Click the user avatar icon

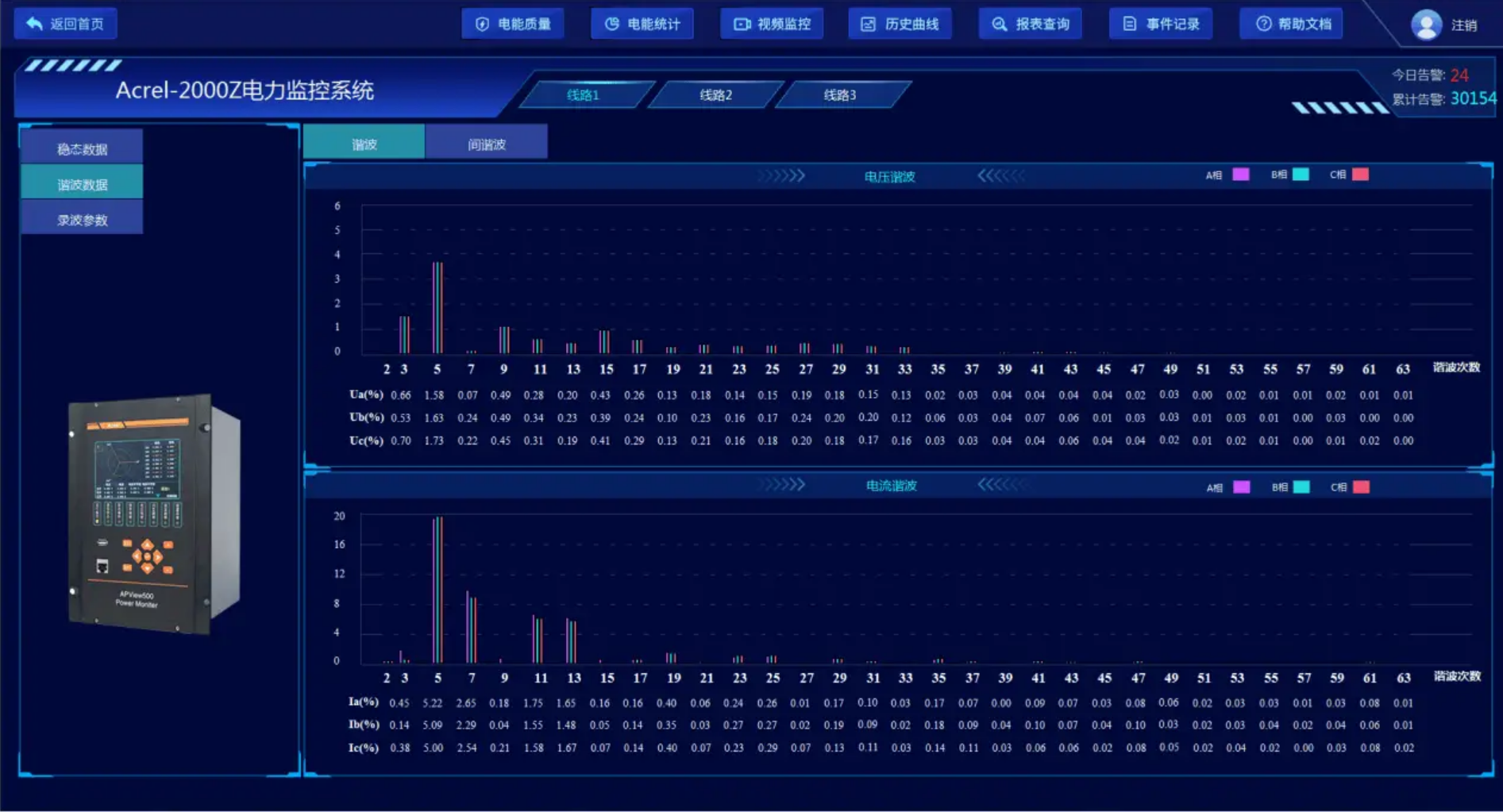coord(1426,25)
